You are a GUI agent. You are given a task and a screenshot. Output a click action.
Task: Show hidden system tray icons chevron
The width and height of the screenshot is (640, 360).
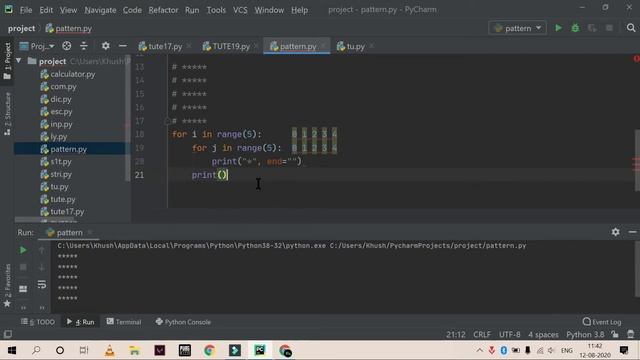click(480, 350)
